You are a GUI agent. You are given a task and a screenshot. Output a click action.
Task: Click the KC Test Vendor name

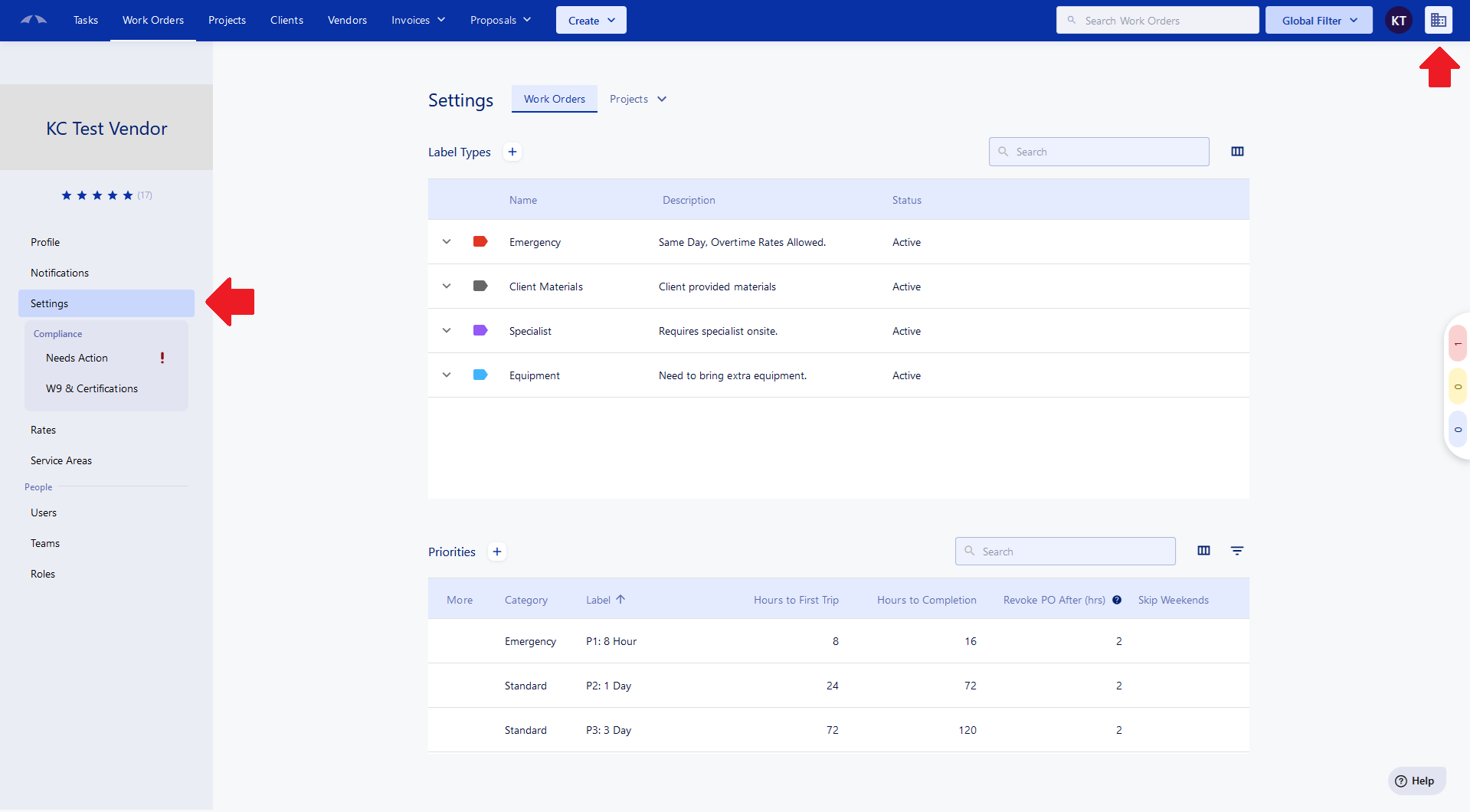click(x=106, y=129)
